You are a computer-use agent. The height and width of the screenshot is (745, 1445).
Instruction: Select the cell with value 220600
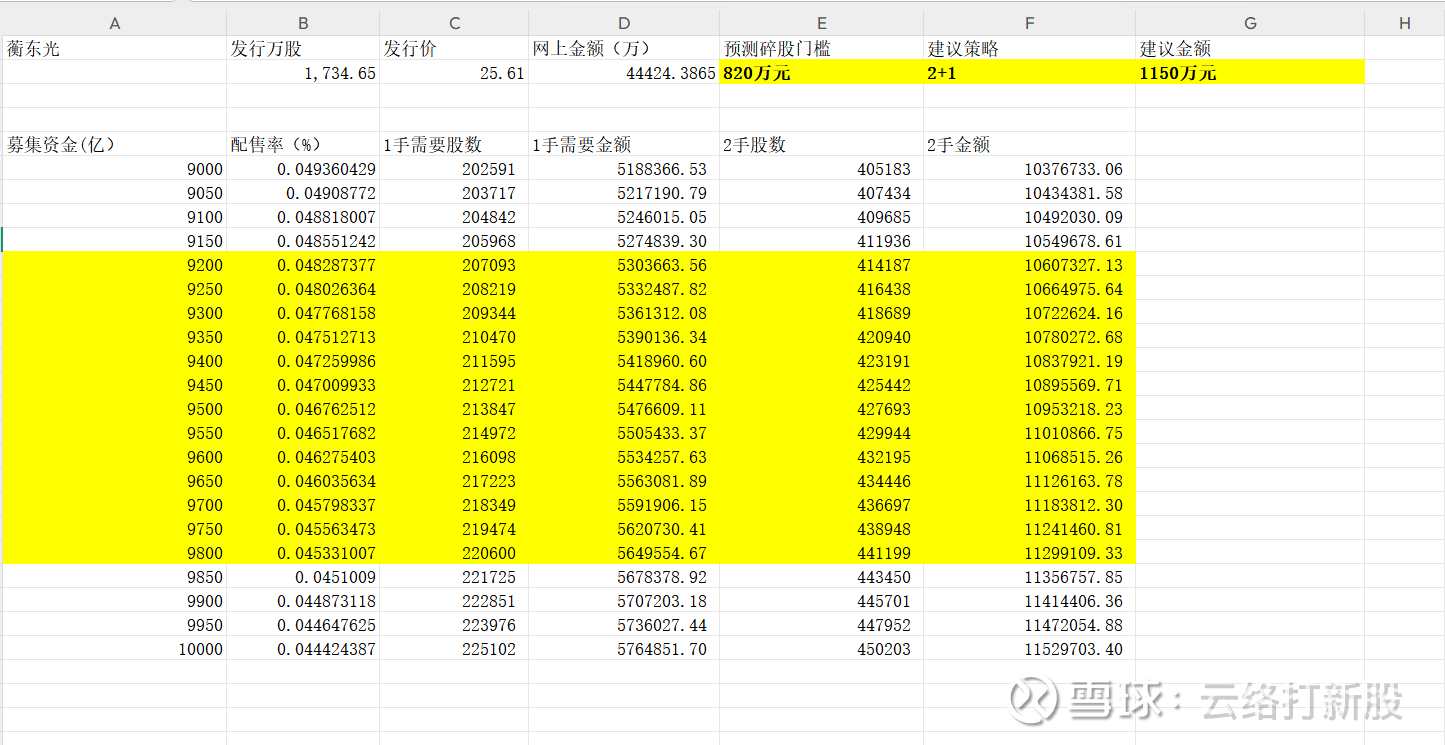[454, 553]
